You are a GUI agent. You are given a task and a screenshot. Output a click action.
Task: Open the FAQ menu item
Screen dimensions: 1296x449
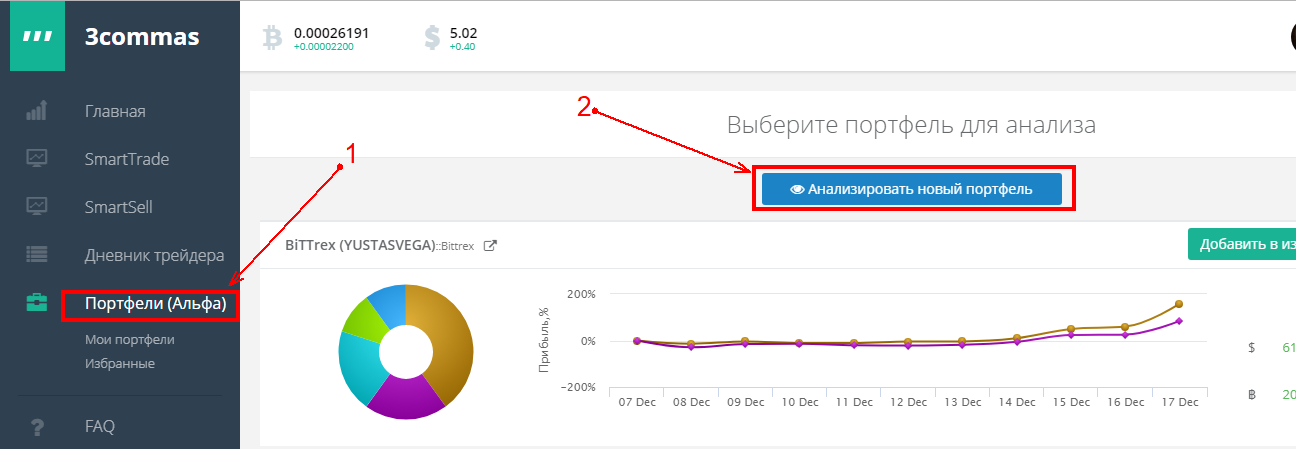tap(100, 426)
